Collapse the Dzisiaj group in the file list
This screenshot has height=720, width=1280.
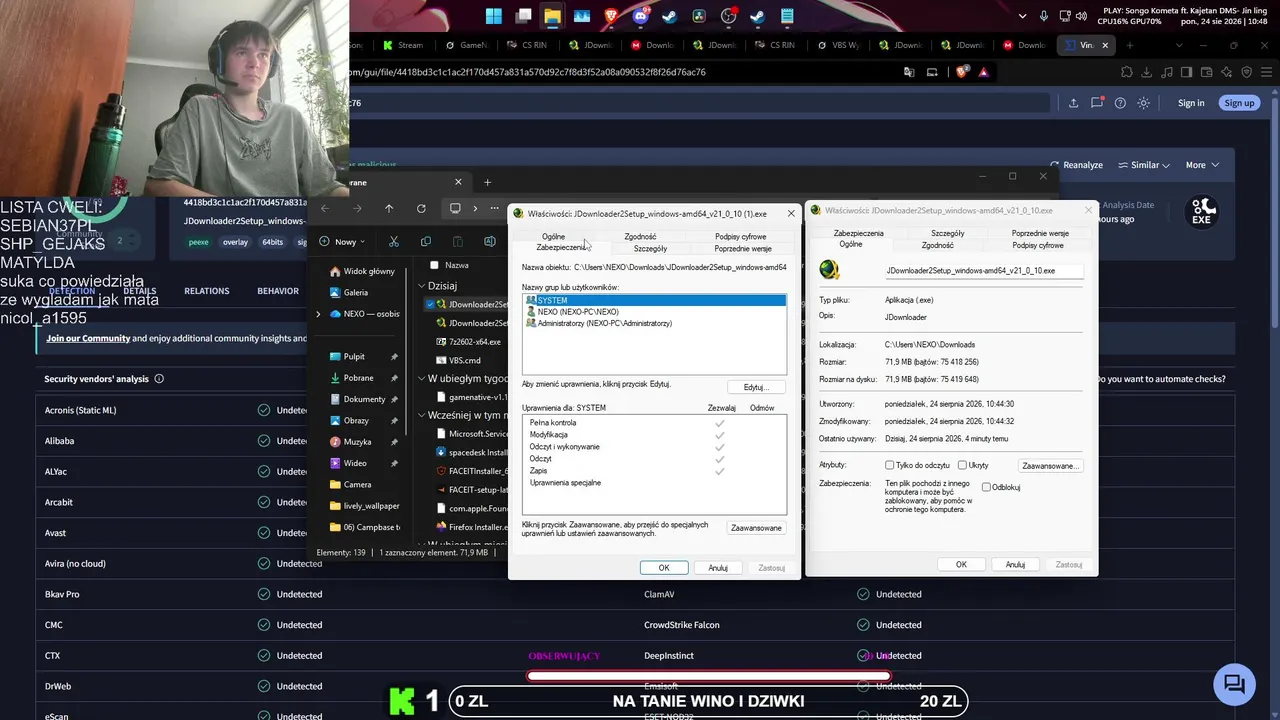422,286
